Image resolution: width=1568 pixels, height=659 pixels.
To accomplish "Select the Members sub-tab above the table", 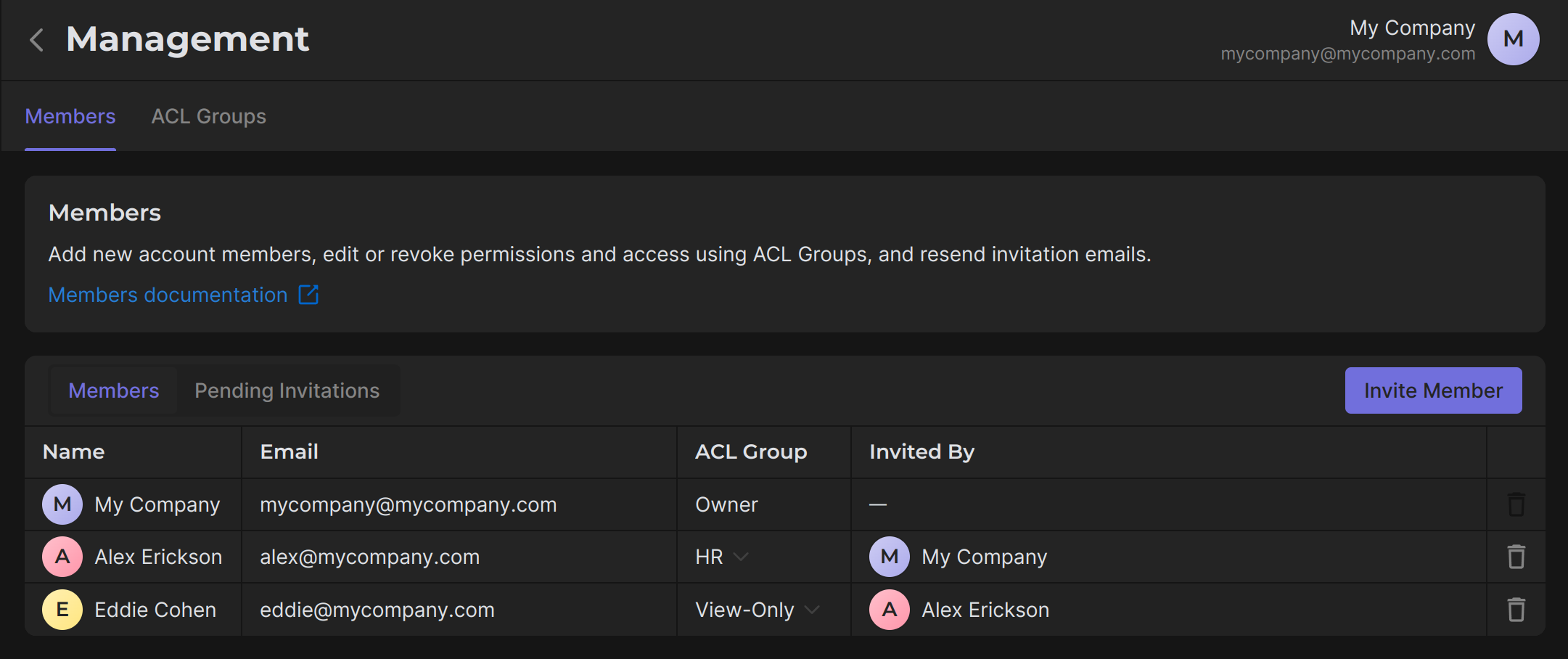I will pyautogui.click(x=114, y=390).
